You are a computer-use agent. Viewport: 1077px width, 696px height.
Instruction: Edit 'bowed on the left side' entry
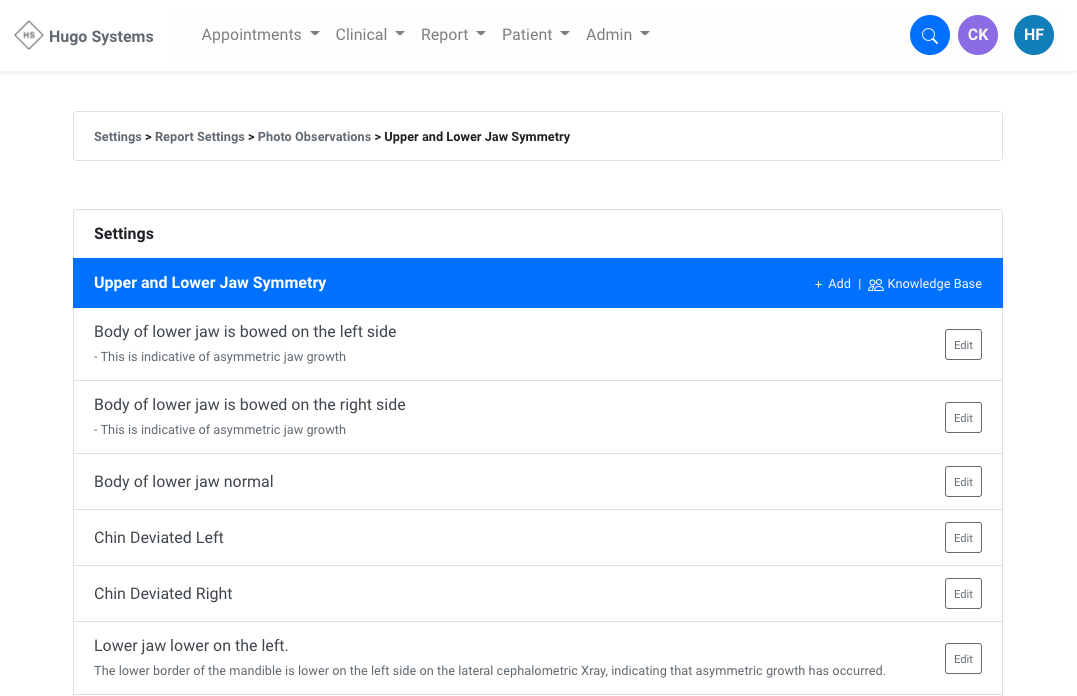pos(963,345)
